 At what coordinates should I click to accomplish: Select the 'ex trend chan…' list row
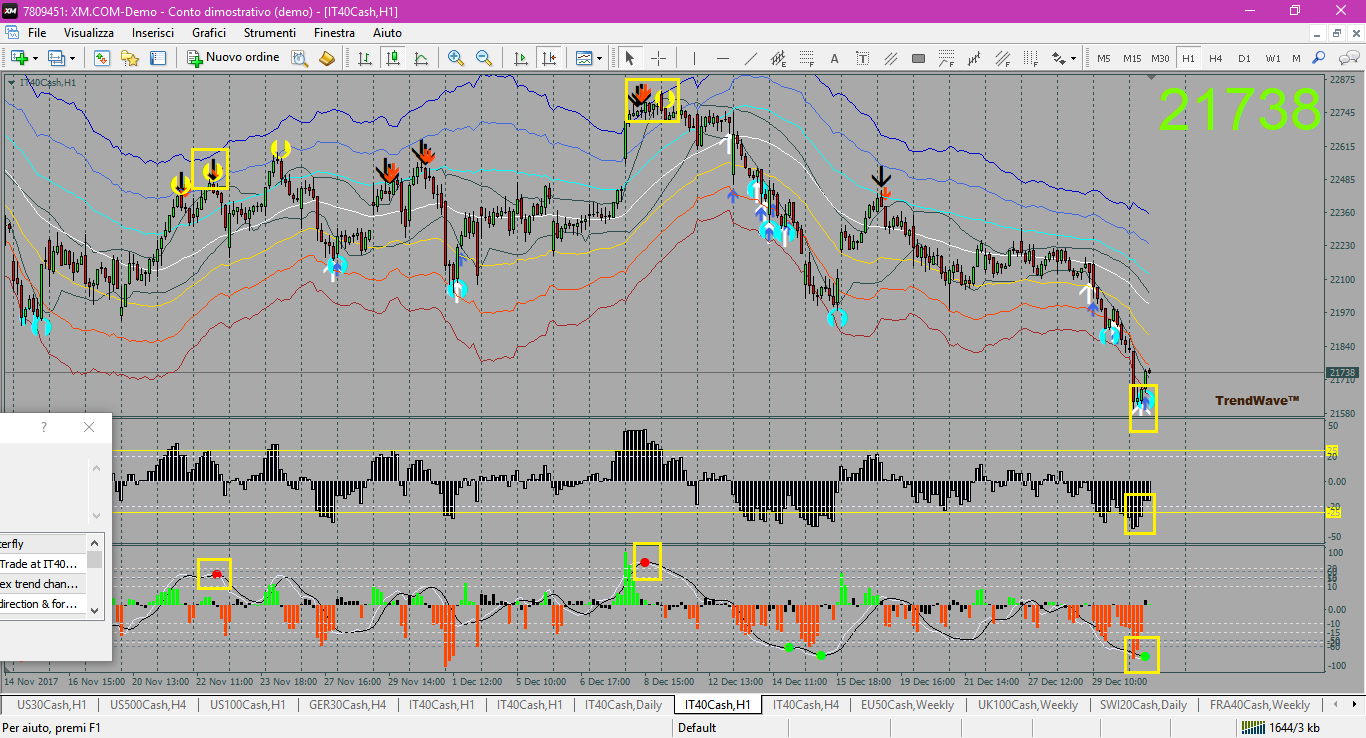point(43,584)
